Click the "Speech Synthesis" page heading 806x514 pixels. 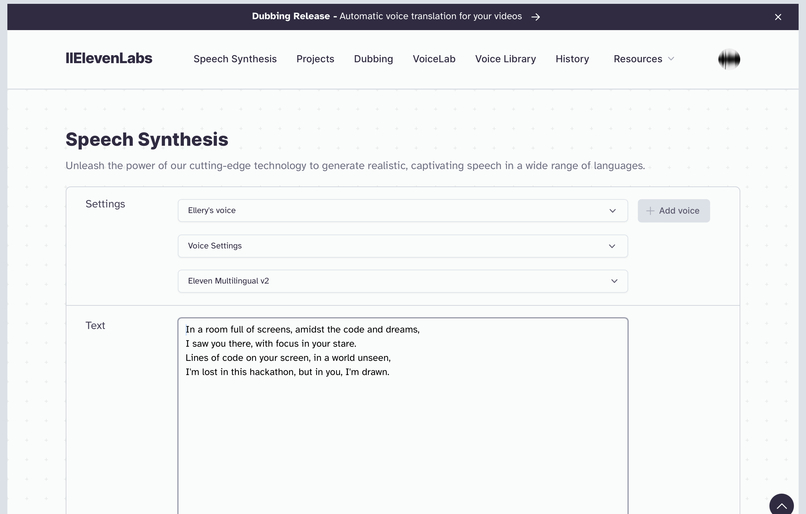(x=147, y=140)
